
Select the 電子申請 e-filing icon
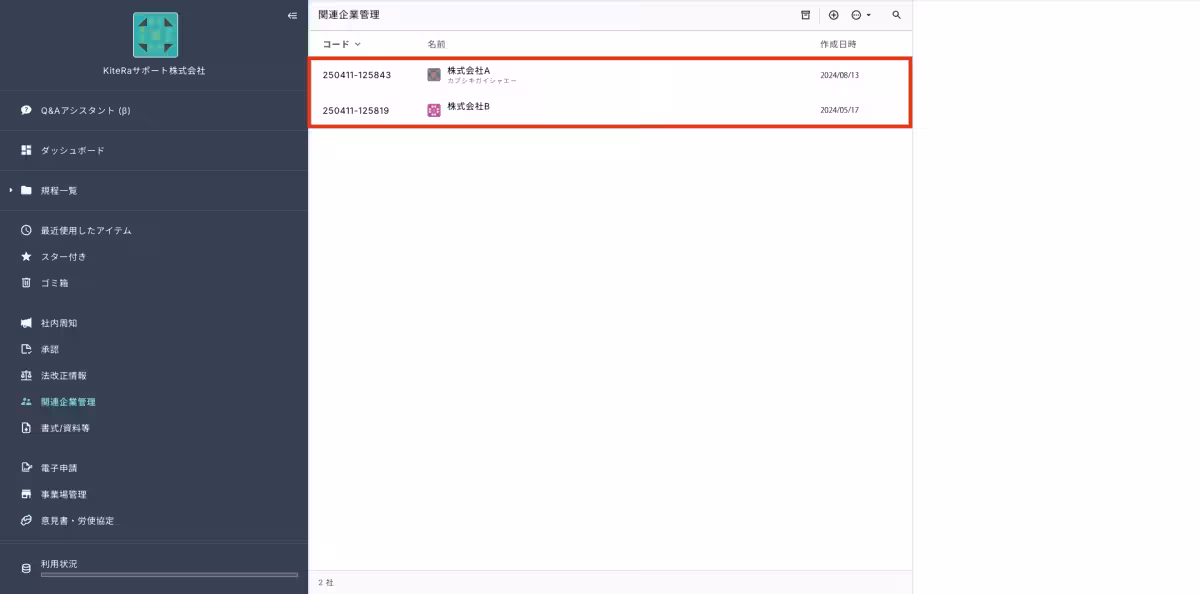tap(24, 467)
